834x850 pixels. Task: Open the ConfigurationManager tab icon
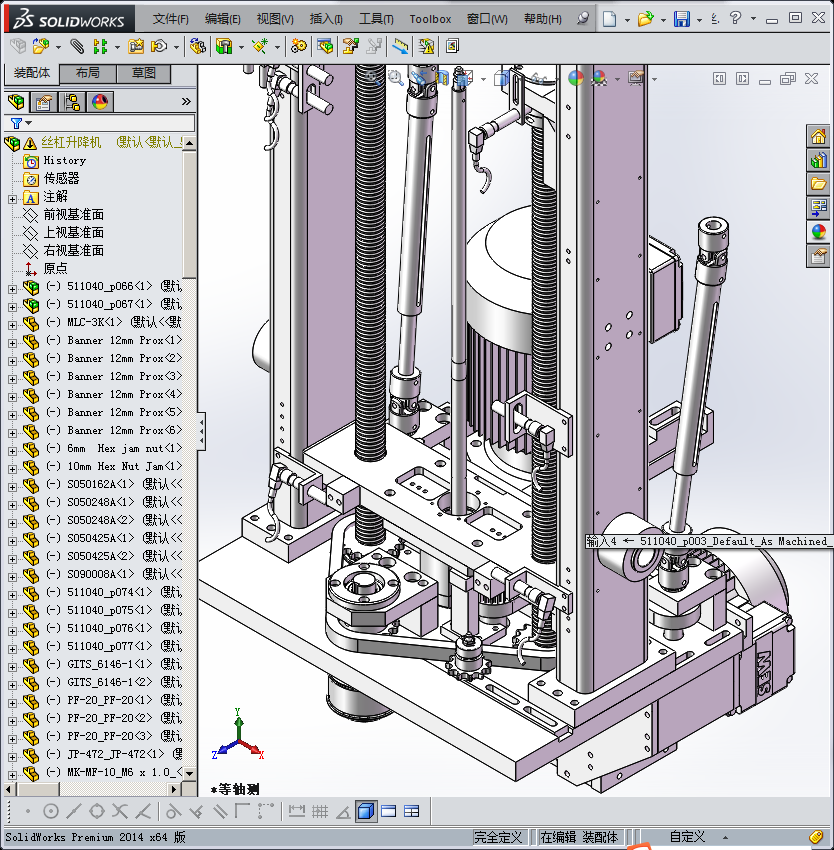(72, 102)
